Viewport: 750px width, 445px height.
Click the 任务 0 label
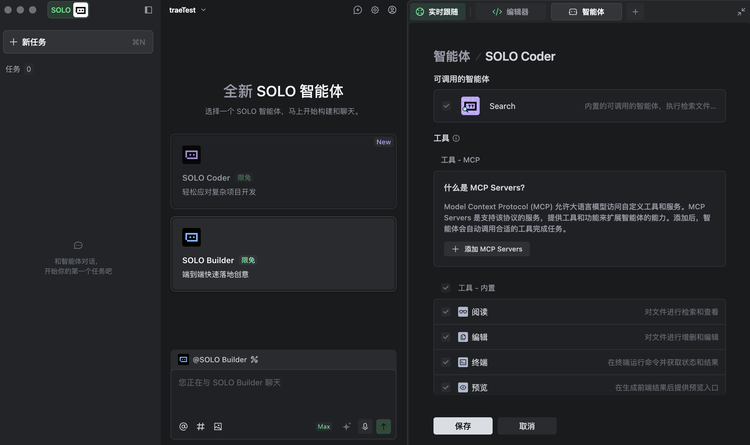click(x=19, y=69)
